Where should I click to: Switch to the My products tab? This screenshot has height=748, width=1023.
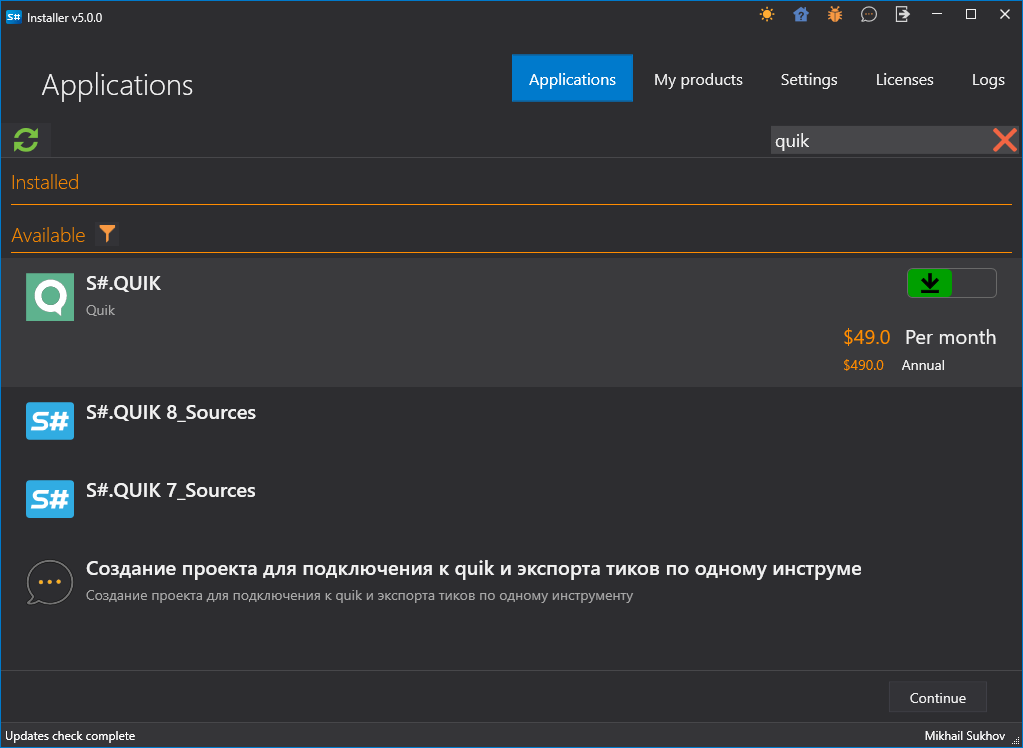click(x=698, y=80)
